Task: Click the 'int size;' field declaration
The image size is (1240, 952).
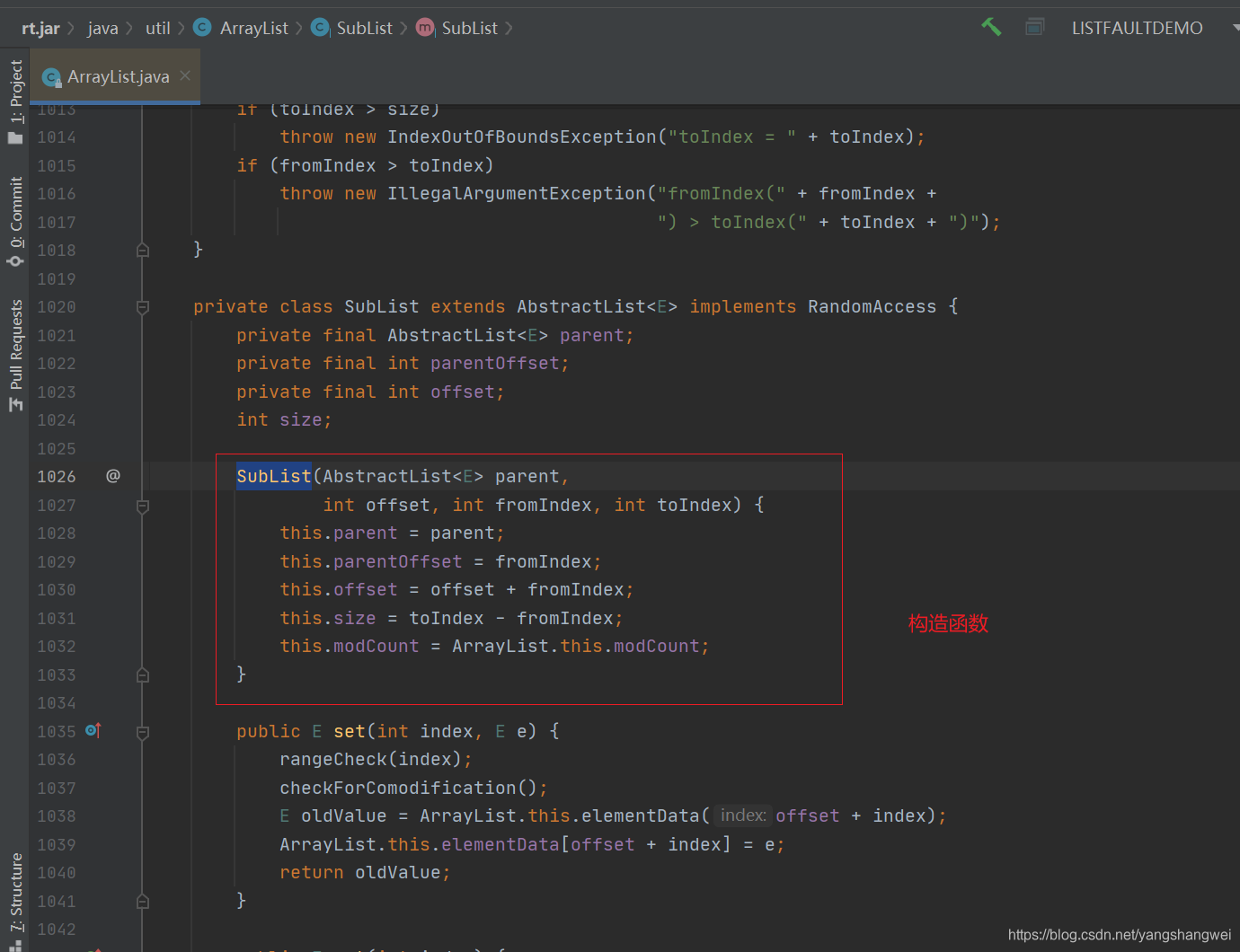Action: click(284, 419)
